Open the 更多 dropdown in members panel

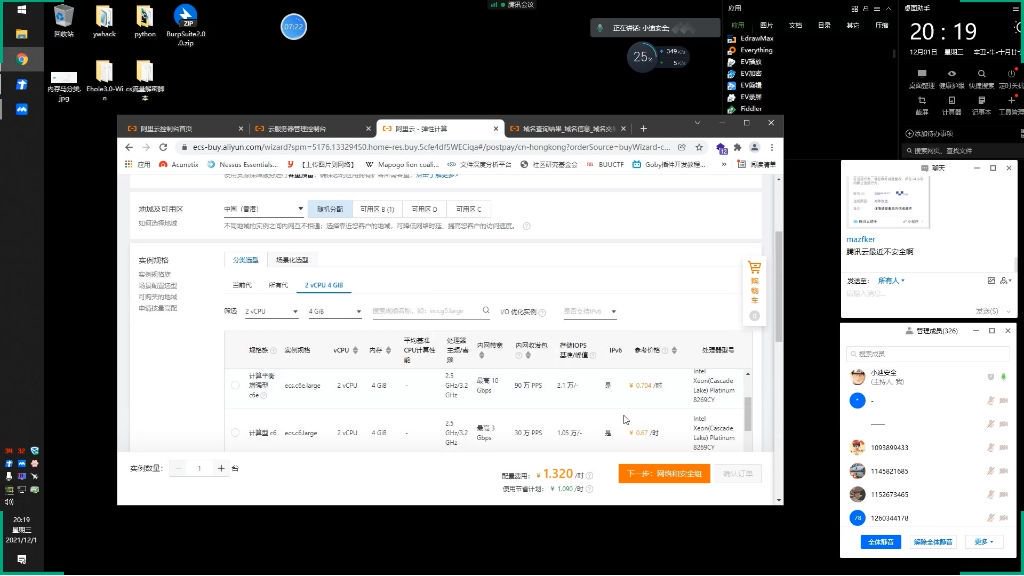click(x=984, y=542)
